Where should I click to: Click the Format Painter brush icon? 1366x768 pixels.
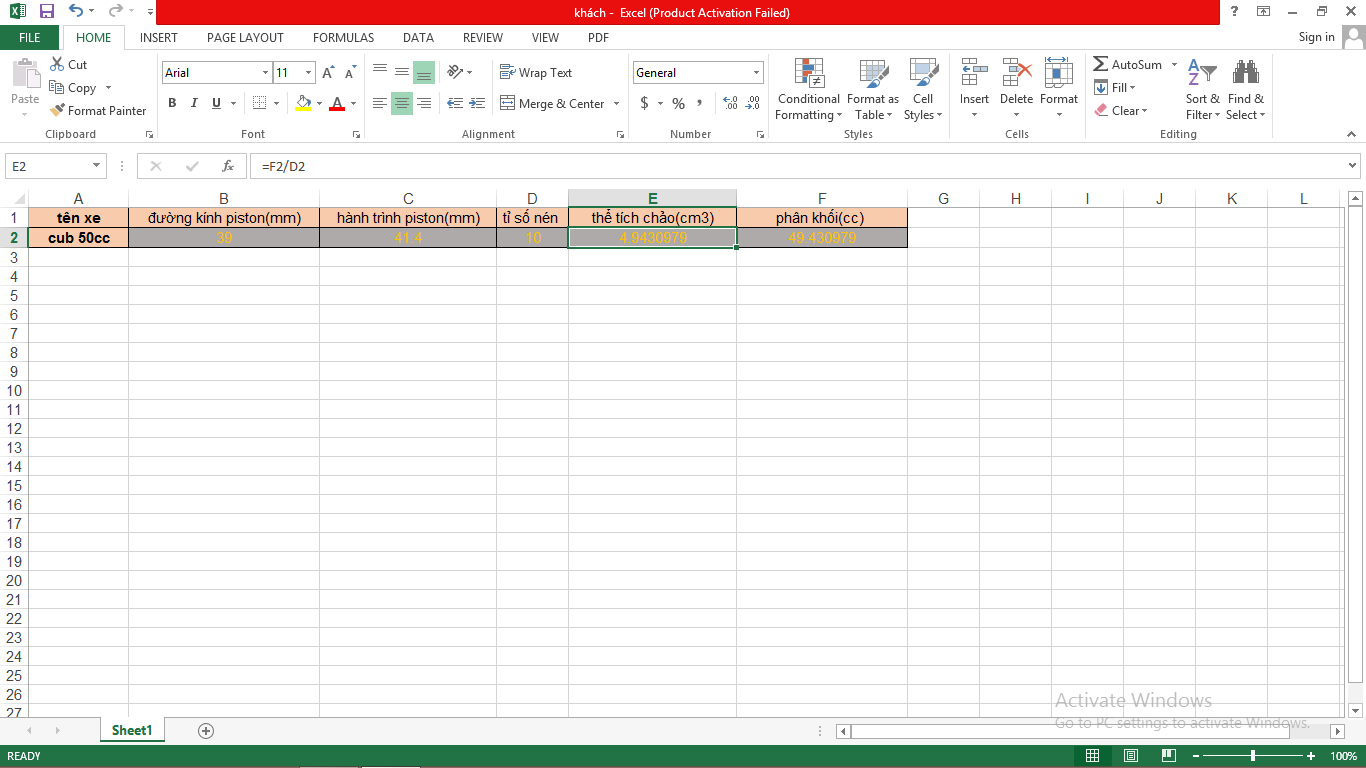click(58, 111)
